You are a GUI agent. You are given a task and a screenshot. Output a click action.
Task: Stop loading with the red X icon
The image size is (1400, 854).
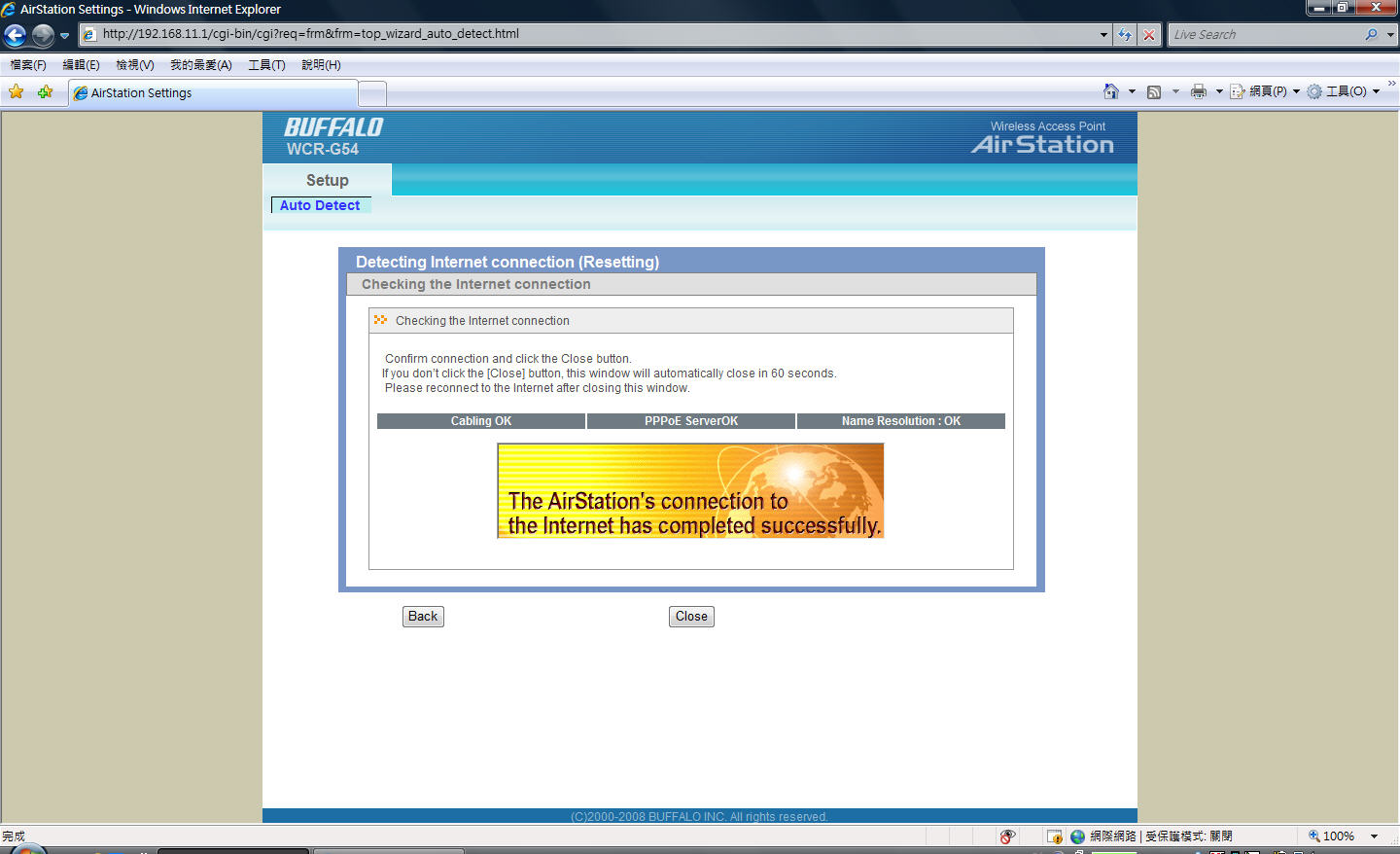tap(1149, 34)
